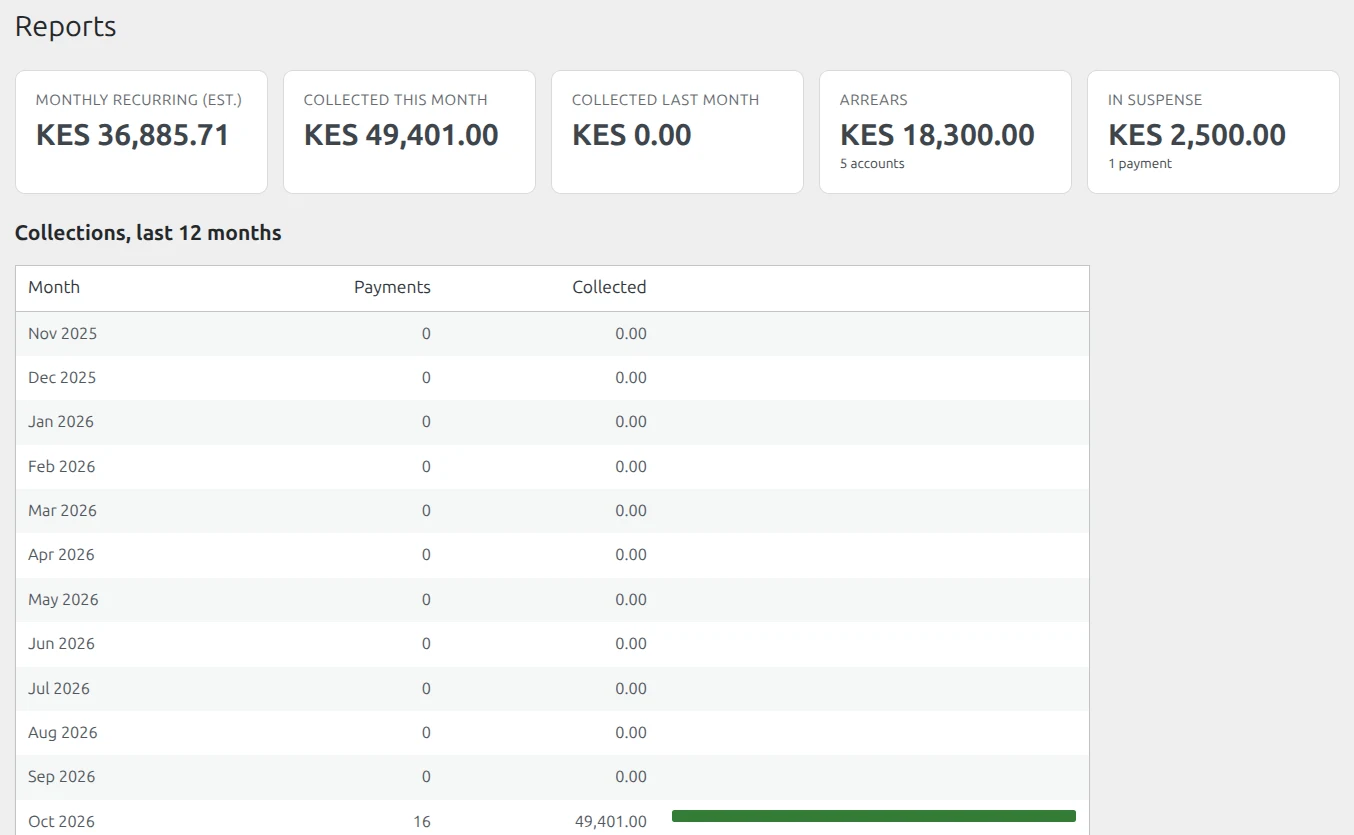
Task: Click the payments count 16 for Oct 2026
Action: click(422, 822)
